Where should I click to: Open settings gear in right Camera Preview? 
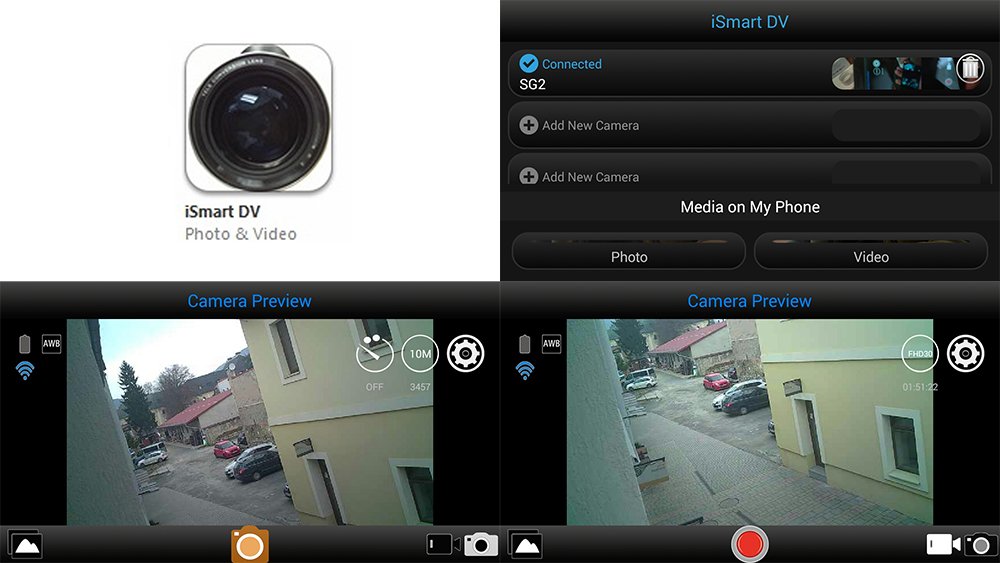point(966,353)
